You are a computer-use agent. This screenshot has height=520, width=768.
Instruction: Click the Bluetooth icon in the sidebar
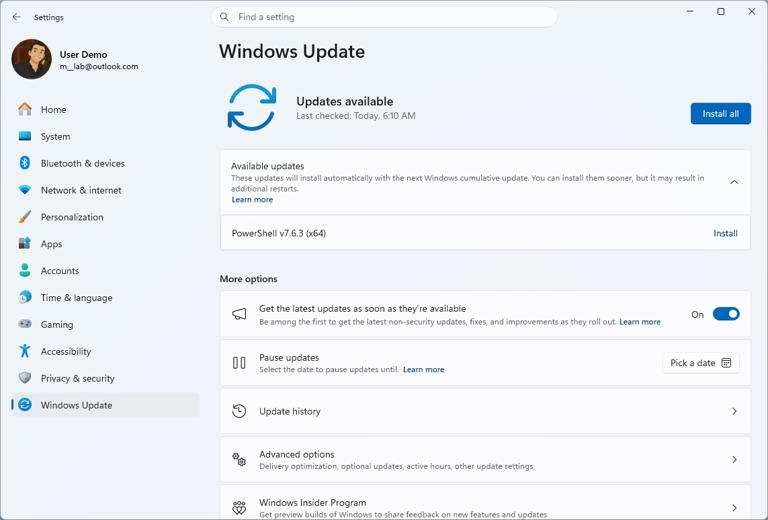[x=24, y=163]
